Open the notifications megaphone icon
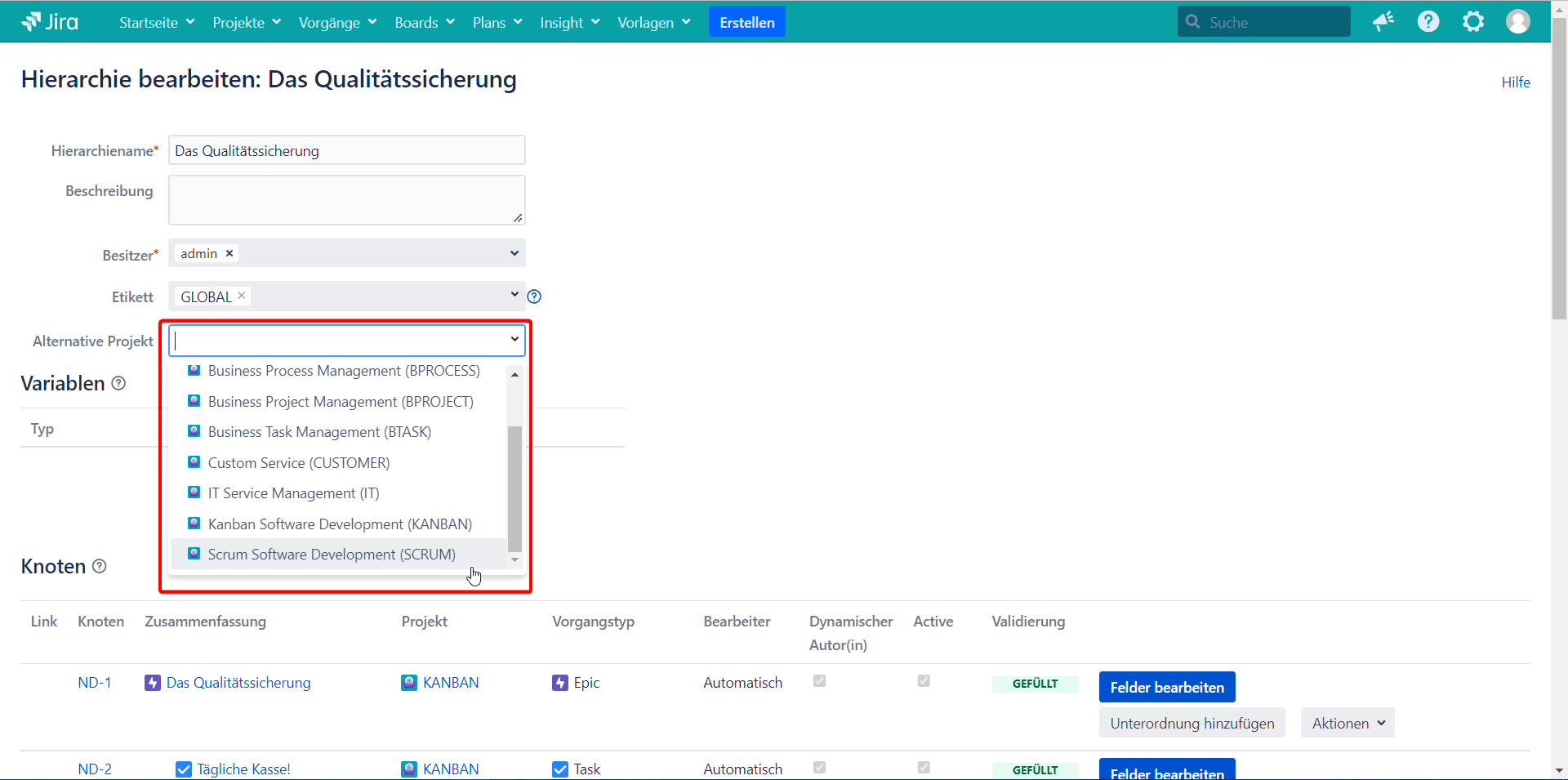The height and width of the screenshot is (780, 1568). [1383, 22]
